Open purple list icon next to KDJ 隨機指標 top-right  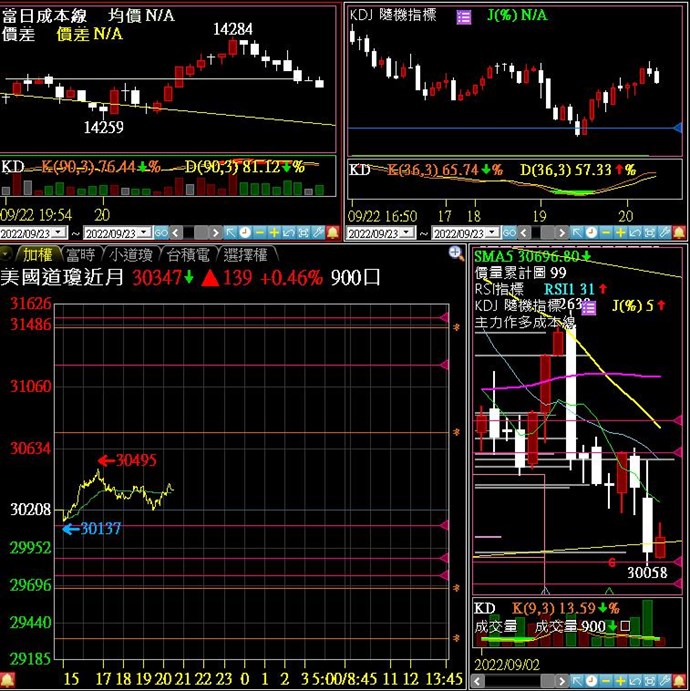pyautogui.click(x=464, y=18)
